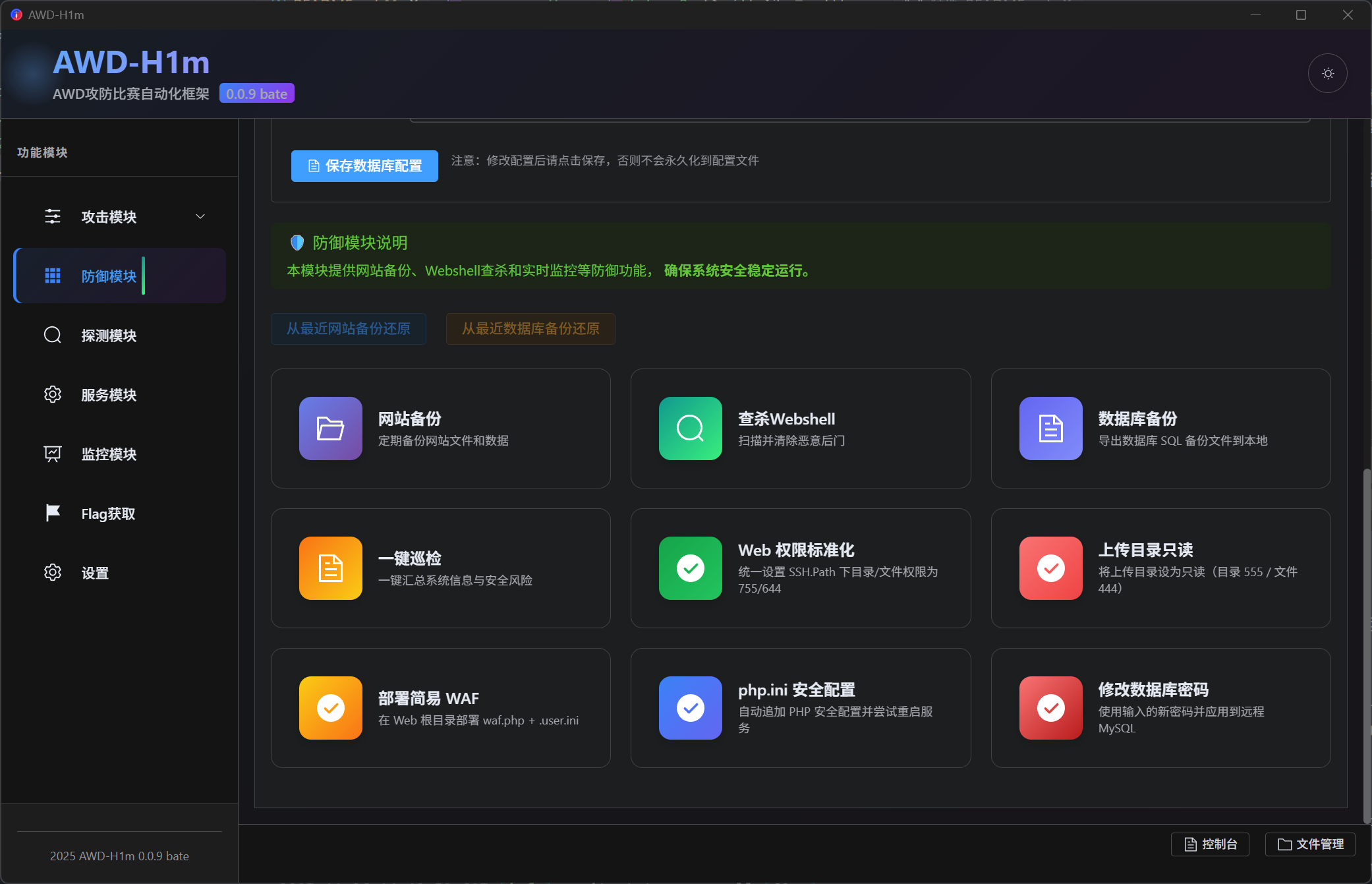This screenshot has height=884, width=1372.
Task: Open the Flag获取 sidebar item
Action: pos(108,514)
